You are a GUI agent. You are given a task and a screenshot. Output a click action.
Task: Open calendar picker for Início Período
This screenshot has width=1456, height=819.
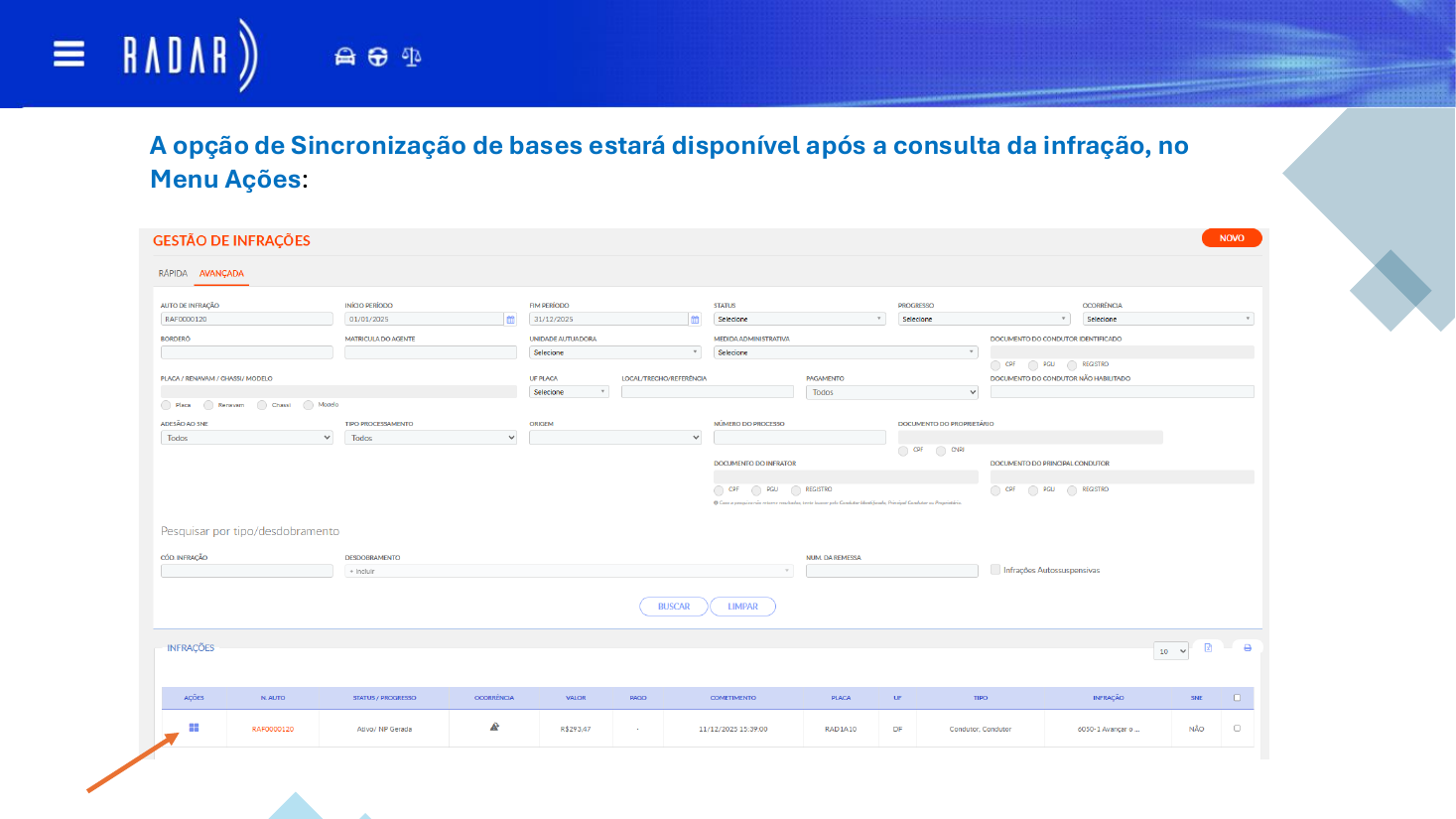point(510,320)
